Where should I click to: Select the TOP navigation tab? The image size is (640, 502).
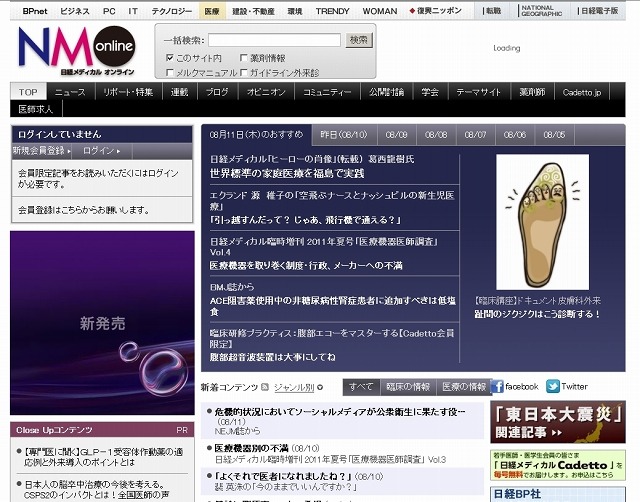28,92
